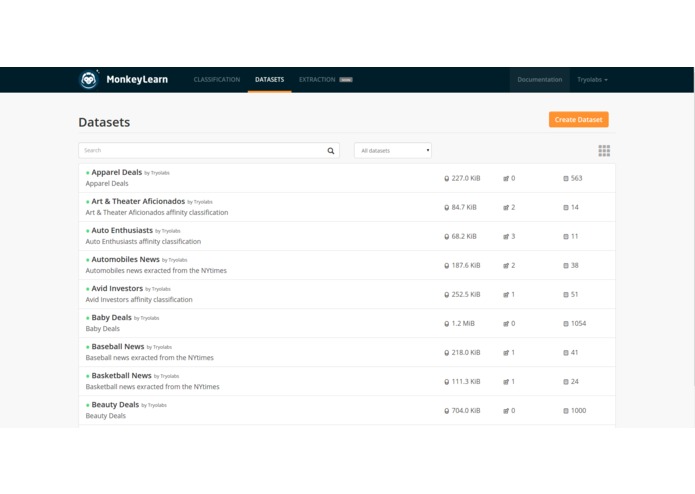Open the Basketball News dataset
Viewport: 695px width, 494px height.
tap(121, 376)
